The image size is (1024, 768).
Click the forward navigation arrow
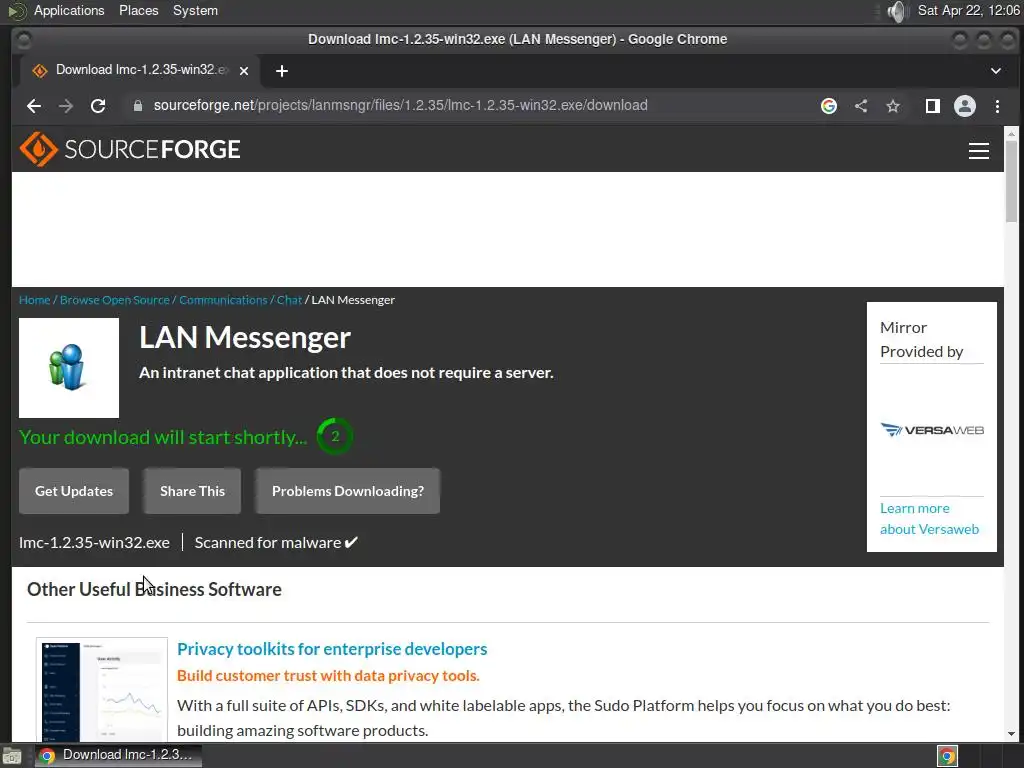click(66, 106)
